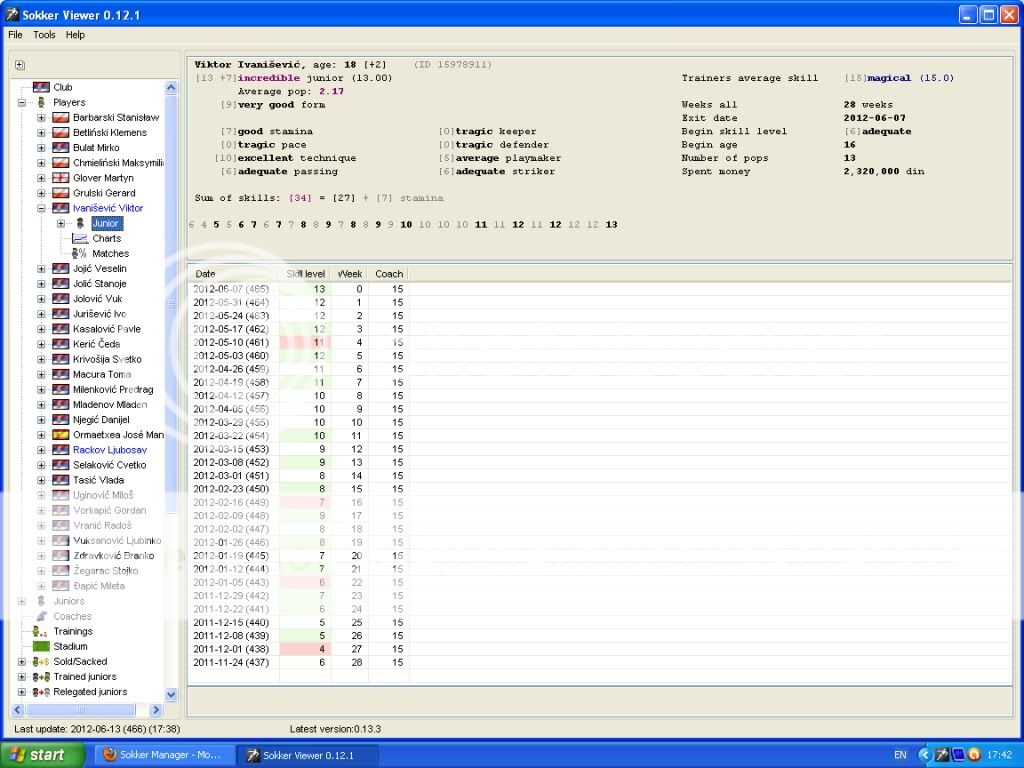Image resolution: width=1024 pixels, height=768 pixels.
Task: Open the Charts icon under Ivanišević Viktor
Action: point(80,239)
